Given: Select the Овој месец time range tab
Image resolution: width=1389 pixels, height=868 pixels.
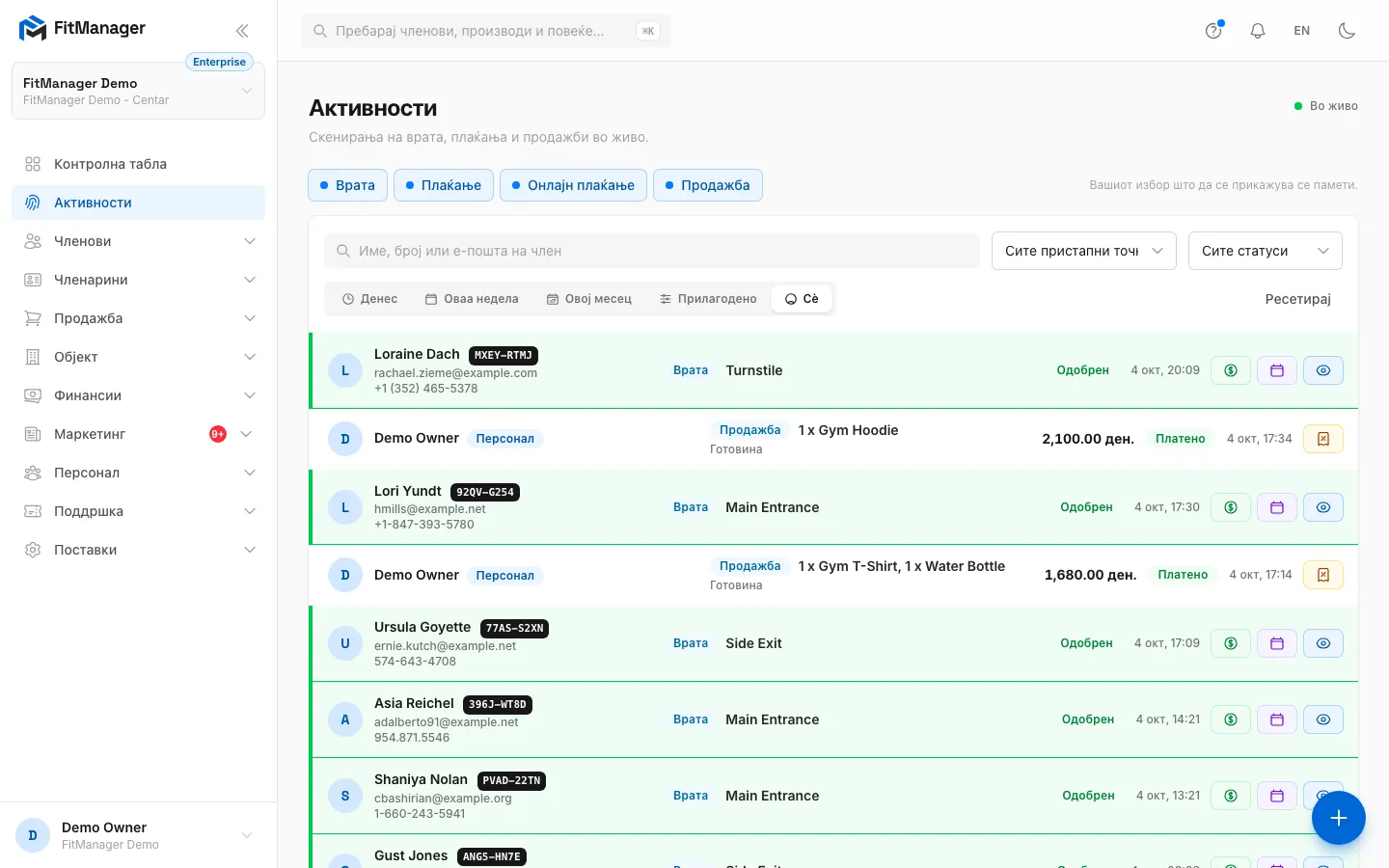Looking at the screenshot, I should 589,299.
